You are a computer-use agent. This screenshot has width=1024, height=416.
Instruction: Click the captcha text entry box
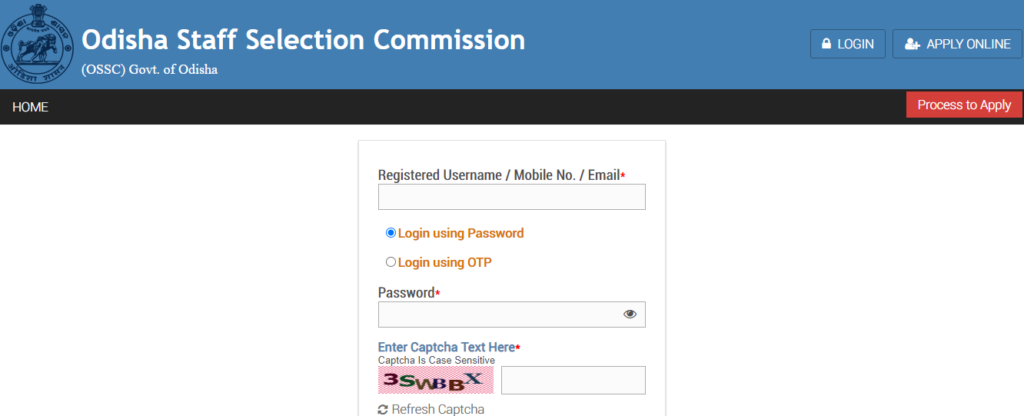[x=573, y=380]
